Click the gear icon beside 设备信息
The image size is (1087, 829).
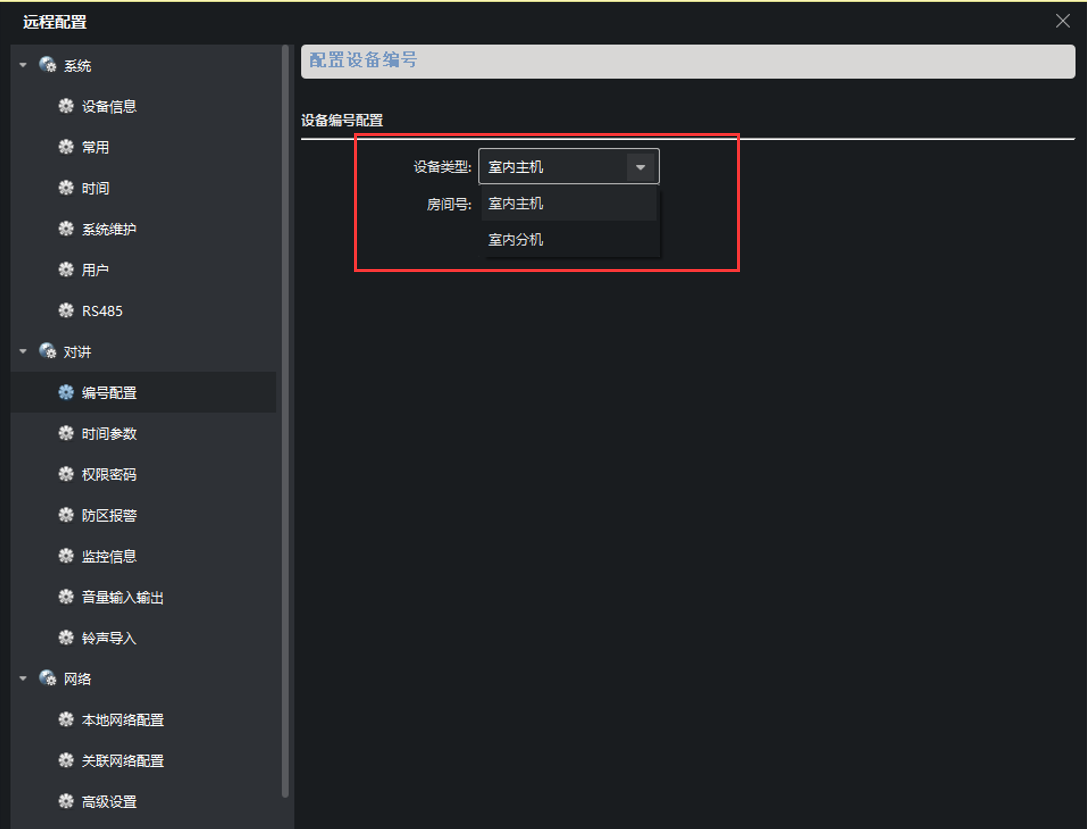tap(66, 106)
